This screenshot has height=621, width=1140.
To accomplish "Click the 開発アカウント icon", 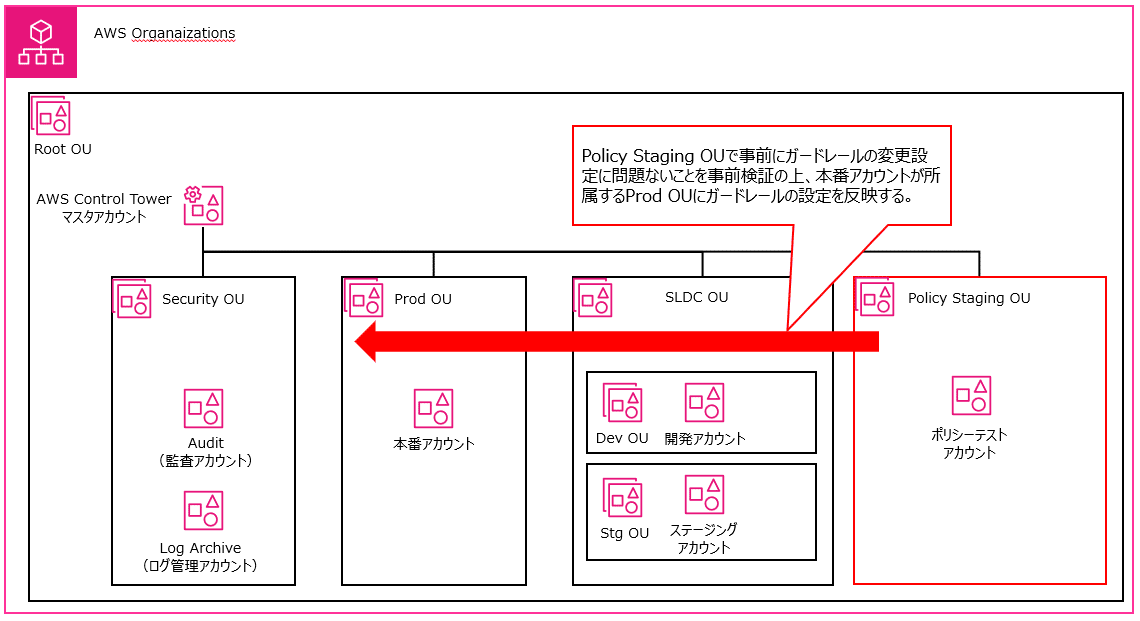I will pyautogui.click(x=705, y=402).
